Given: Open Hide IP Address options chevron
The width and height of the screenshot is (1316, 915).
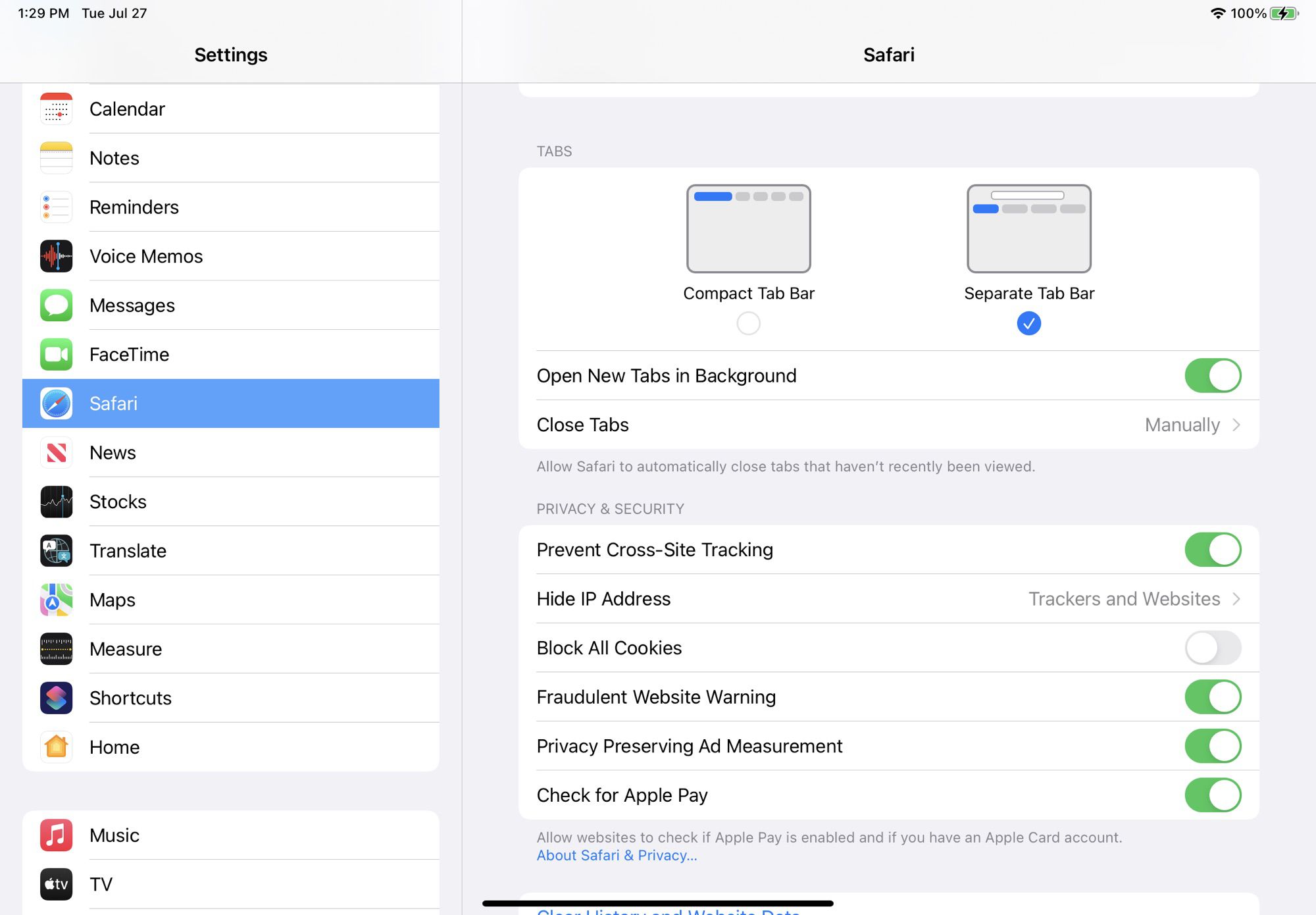Looking at the screenshot, I should (x=1236, y=599).
